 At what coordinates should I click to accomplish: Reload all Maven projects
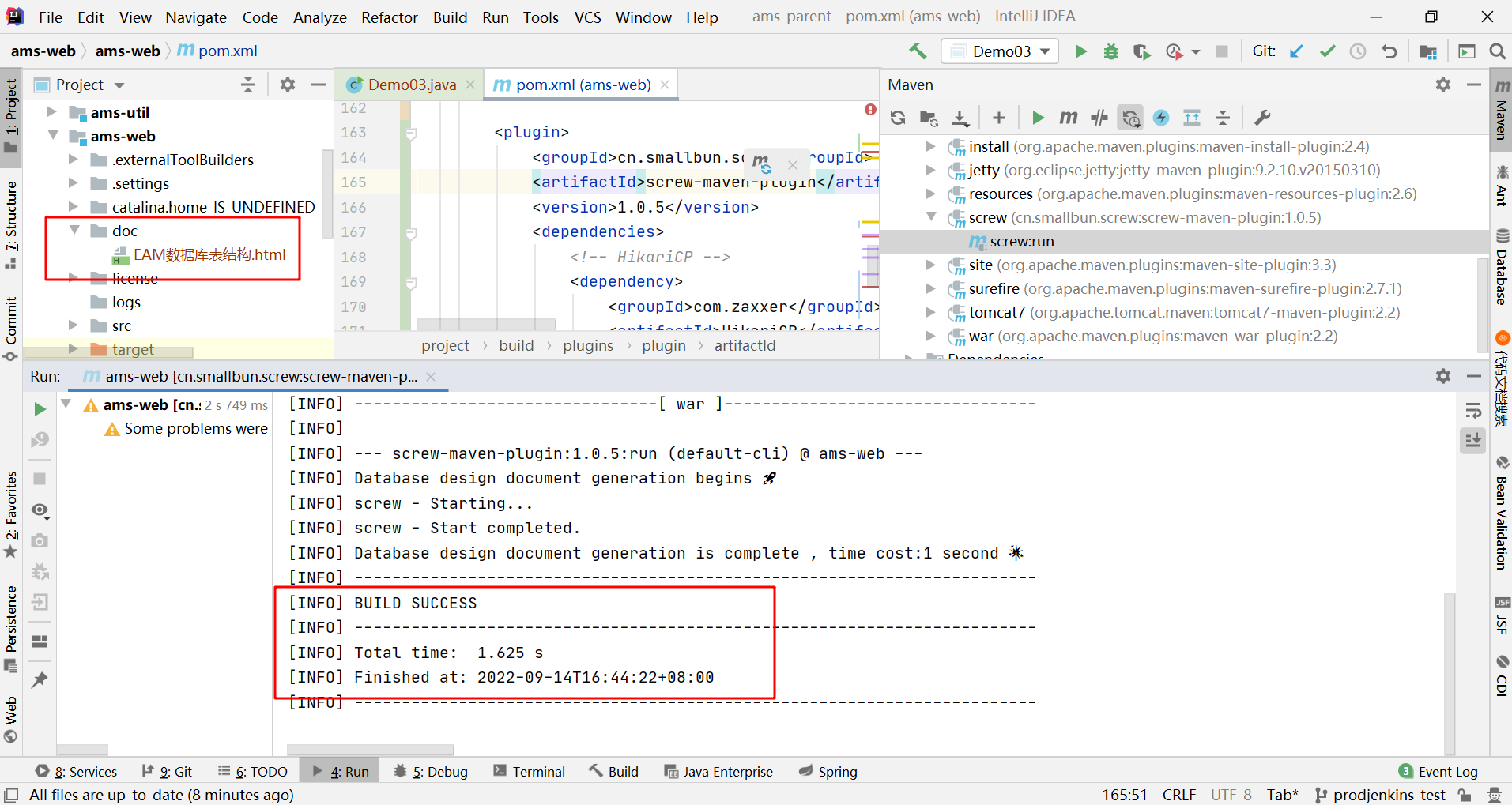click(898, 118)
